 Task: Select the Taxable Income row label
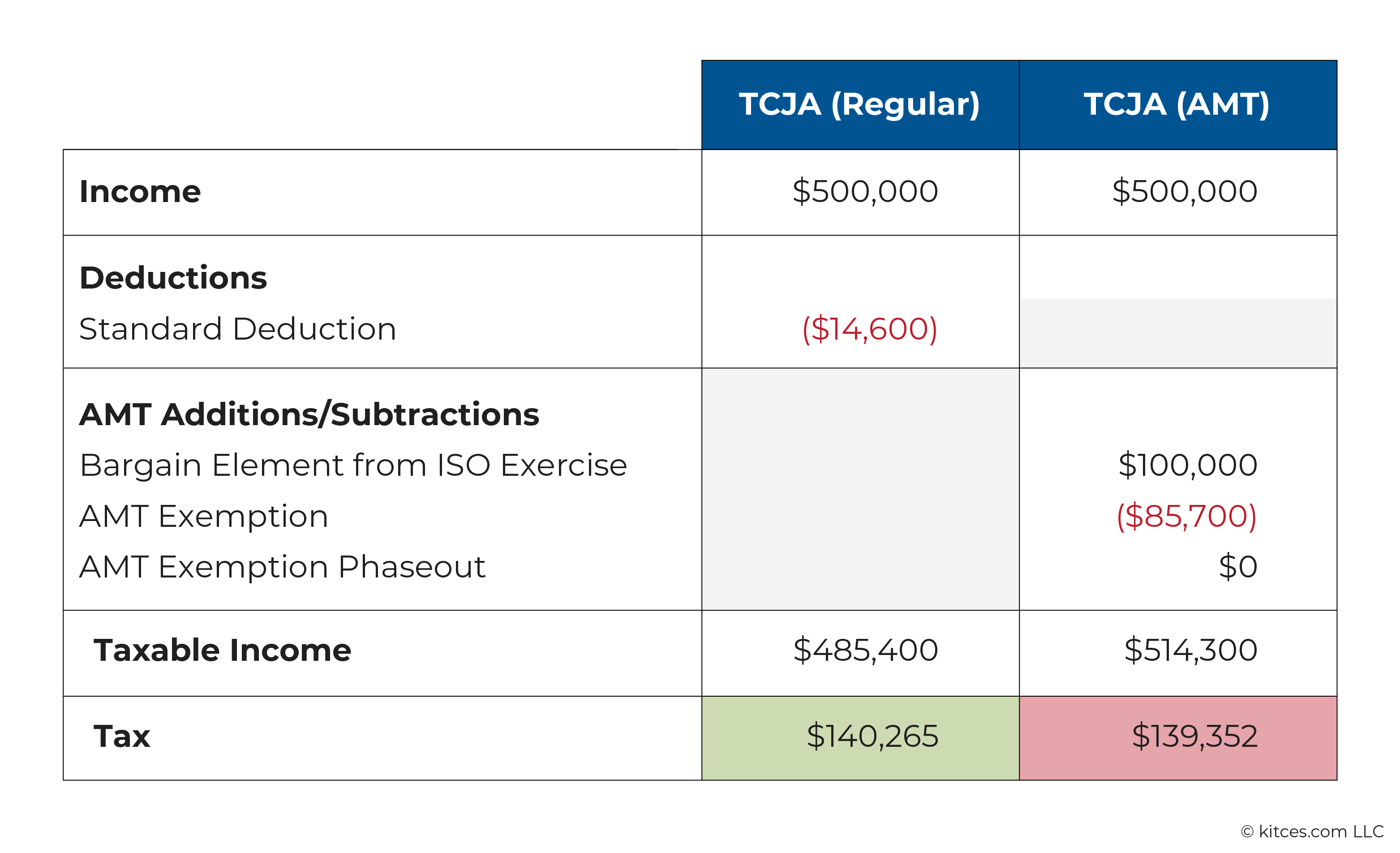pyautogui.click(x=222, y=650)
